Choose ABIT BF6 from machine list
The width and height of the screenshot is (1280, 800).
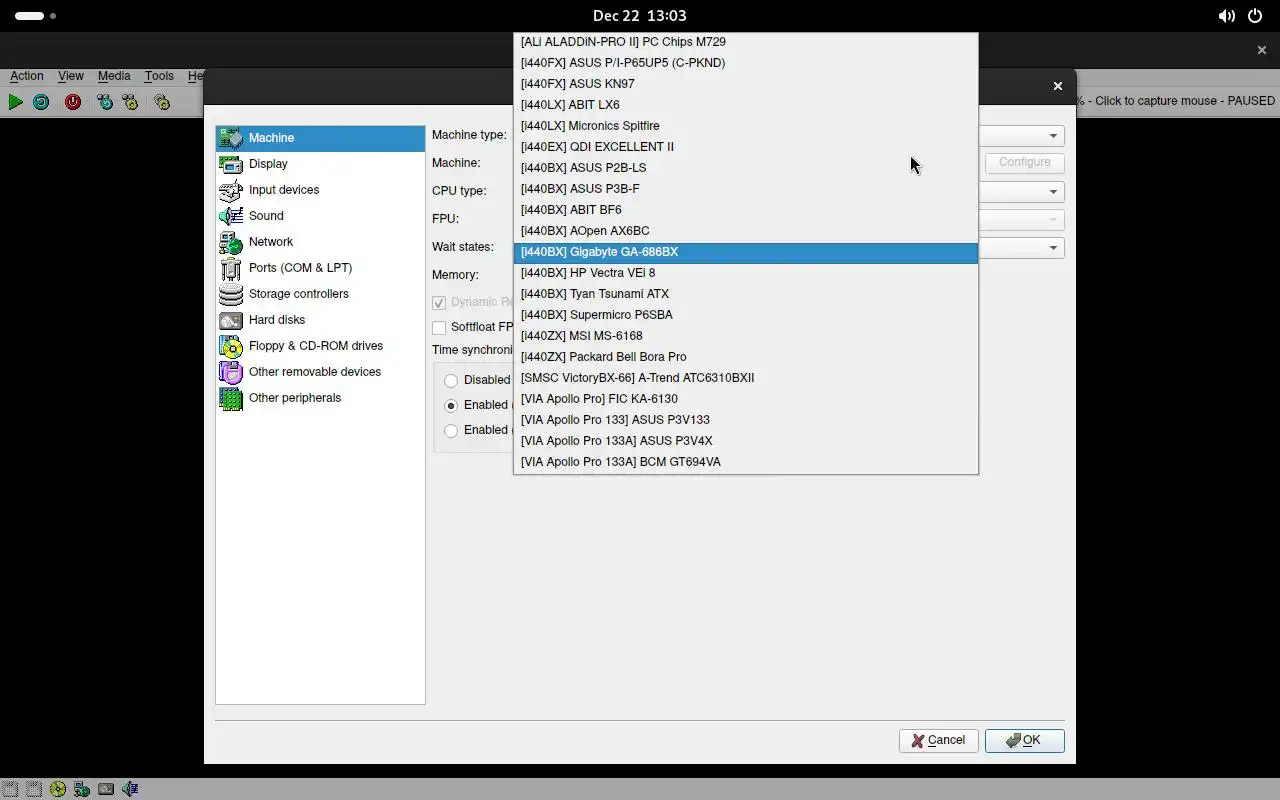(745, 210)
